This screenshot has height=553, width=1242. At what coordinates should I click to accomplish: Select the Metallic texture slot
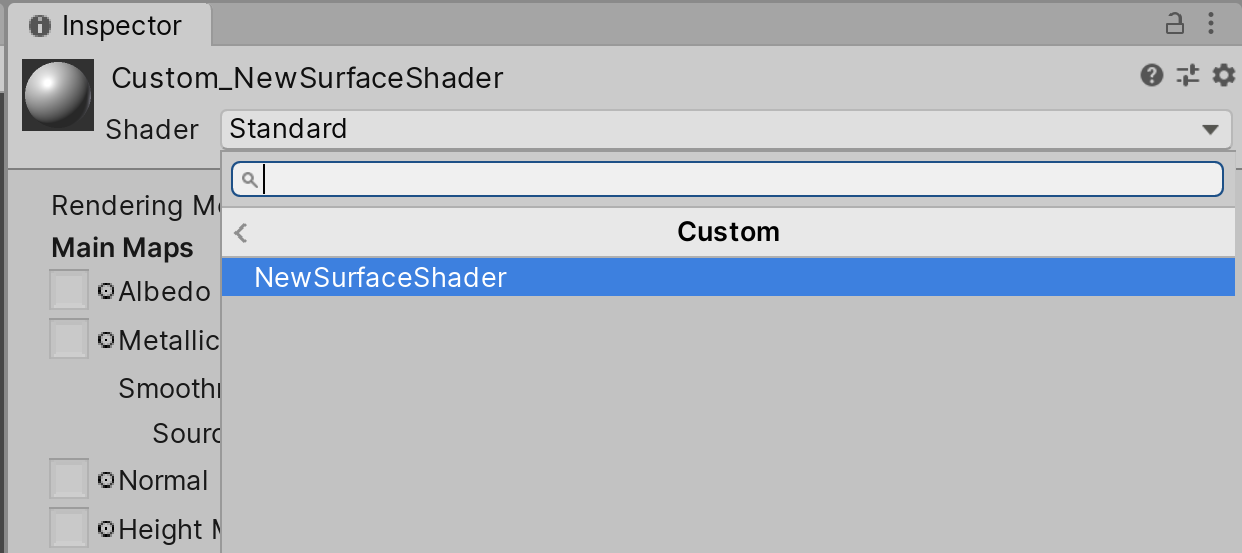(69, 341)
